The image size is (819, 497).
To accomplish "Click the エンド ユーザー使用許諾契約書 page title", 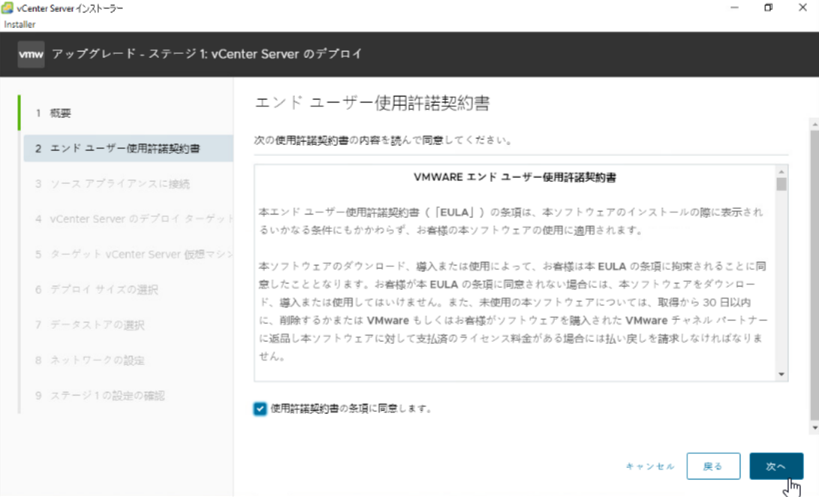I will pos(372,103).
